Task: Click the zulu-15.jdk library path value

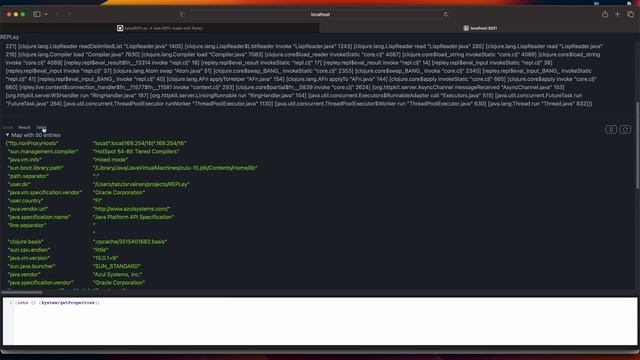Action: coord(175,168)
